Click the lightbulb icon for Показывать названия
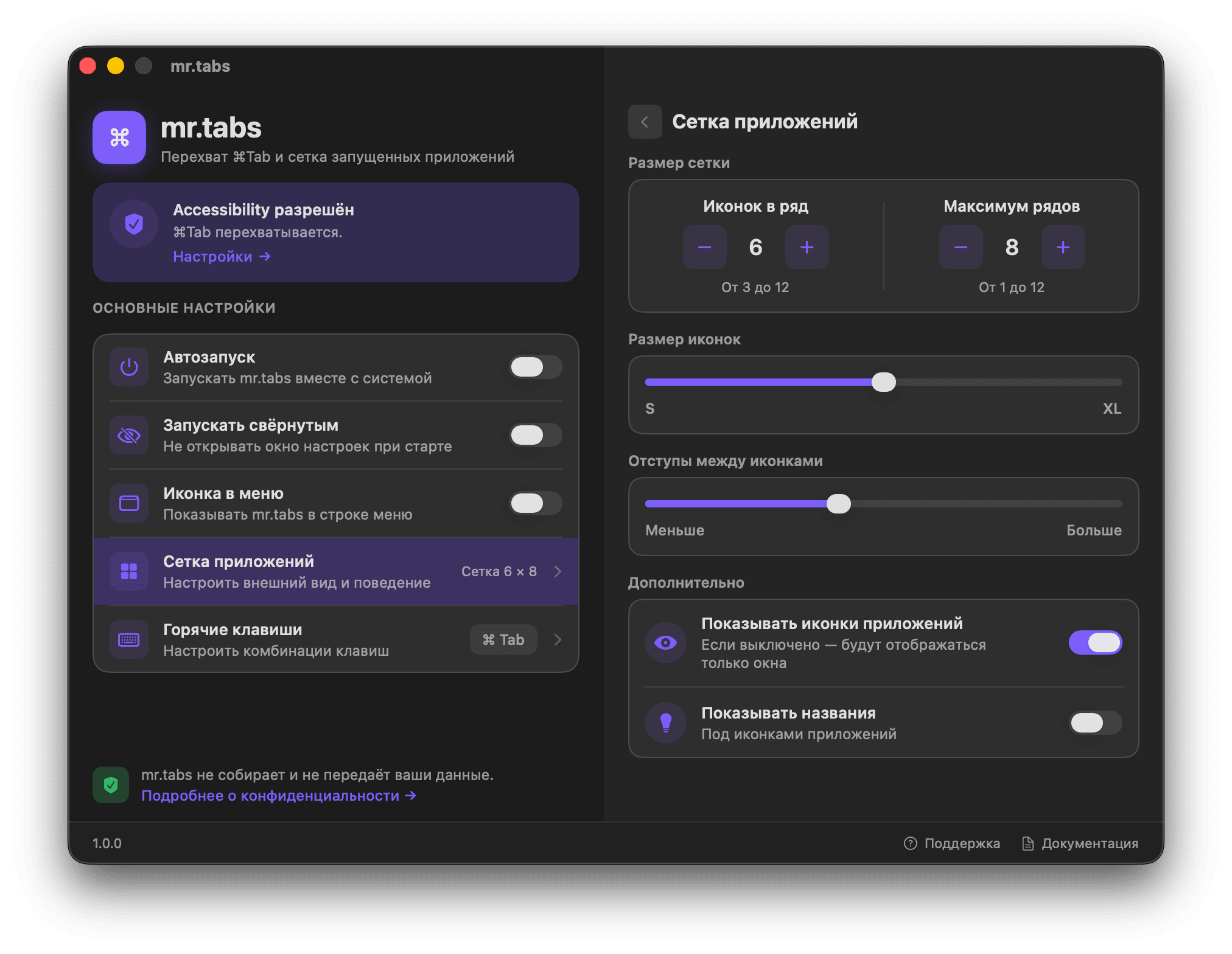The image size is (1232, 954). (x=666, y=723)
